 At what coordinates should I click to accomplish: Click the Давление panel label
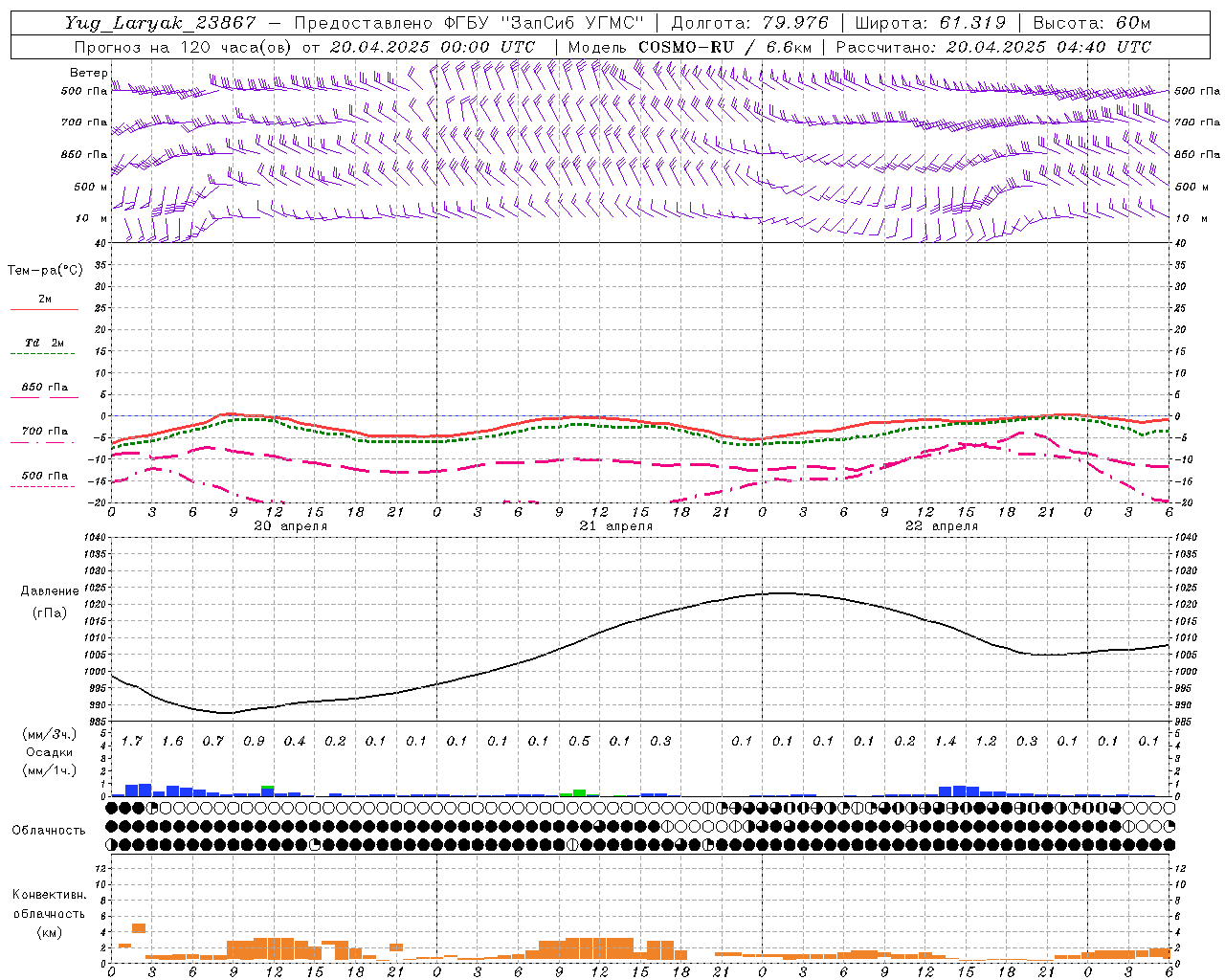(50, 591)
